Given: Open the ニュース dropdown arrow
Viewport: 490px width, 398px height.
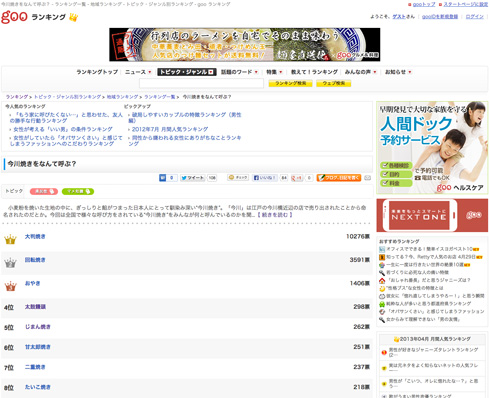Looking at the screenshot, I should (x=150, y=72).
